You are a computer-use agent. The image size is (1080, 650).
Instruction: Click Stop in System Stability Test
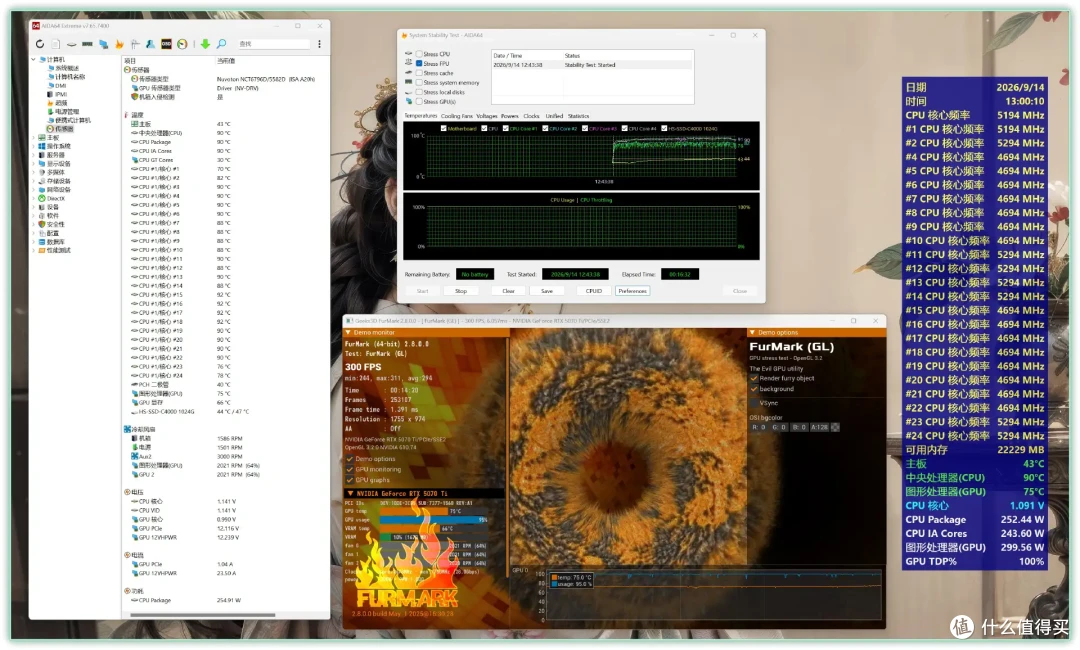click(x=461, y=291)
